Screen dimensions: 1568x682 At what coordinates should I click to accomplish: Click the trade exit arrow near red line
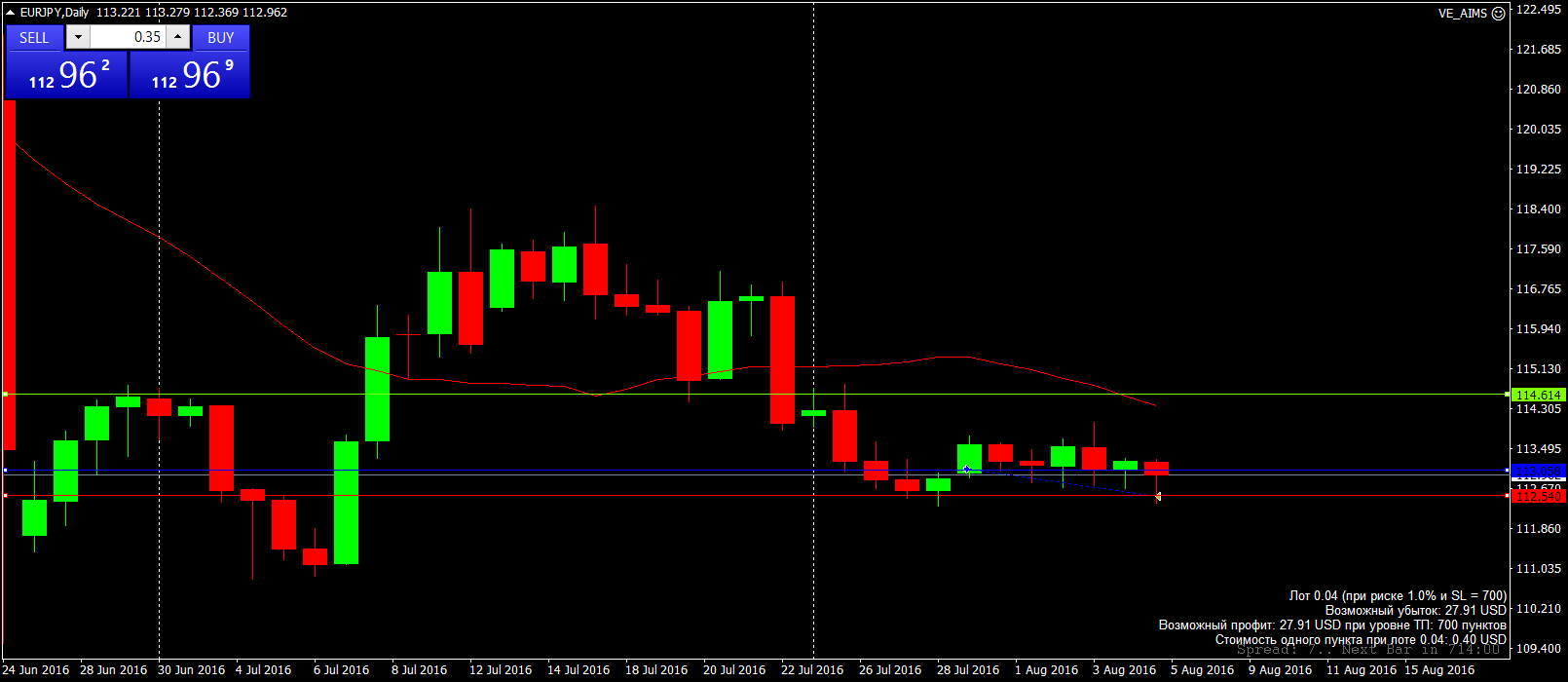(x=1157, y=497)
